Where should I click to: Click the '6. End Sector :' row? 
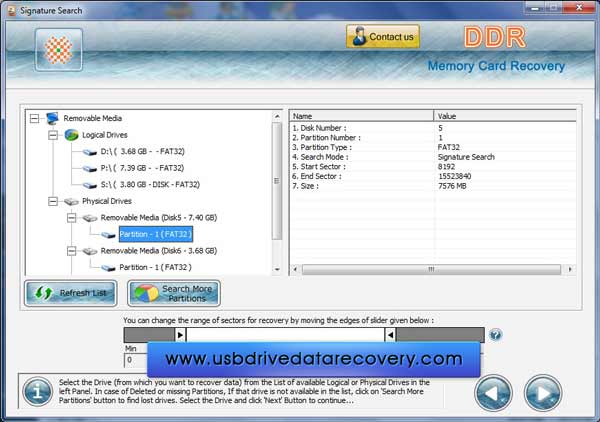(x=433, y=176)
